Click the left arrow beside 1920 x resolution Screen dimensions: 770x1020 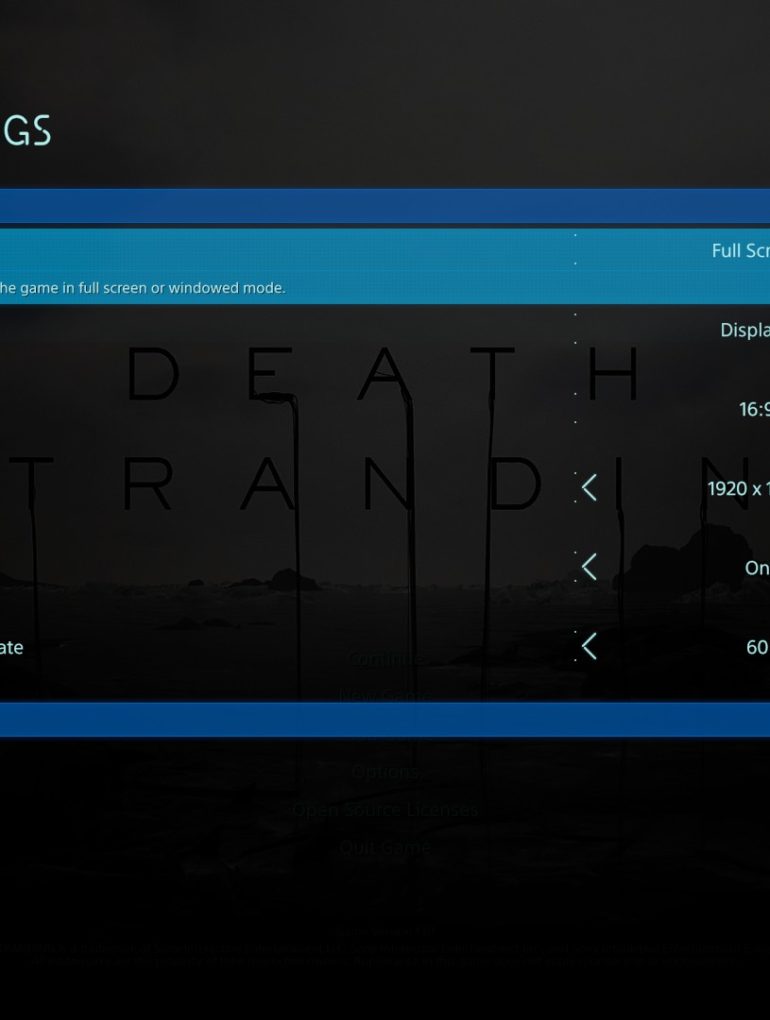click(589, 488)
